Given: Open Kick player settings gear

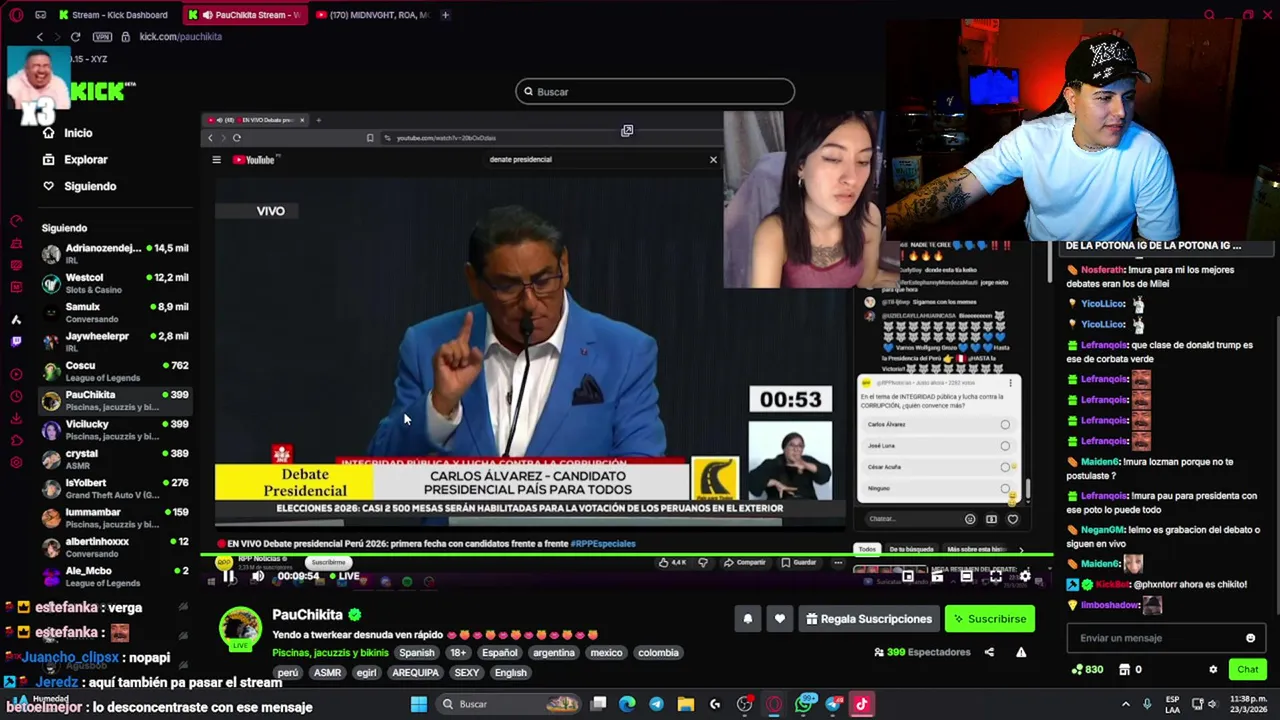Looking at the screenshot, I should [x=1025, y=576].
